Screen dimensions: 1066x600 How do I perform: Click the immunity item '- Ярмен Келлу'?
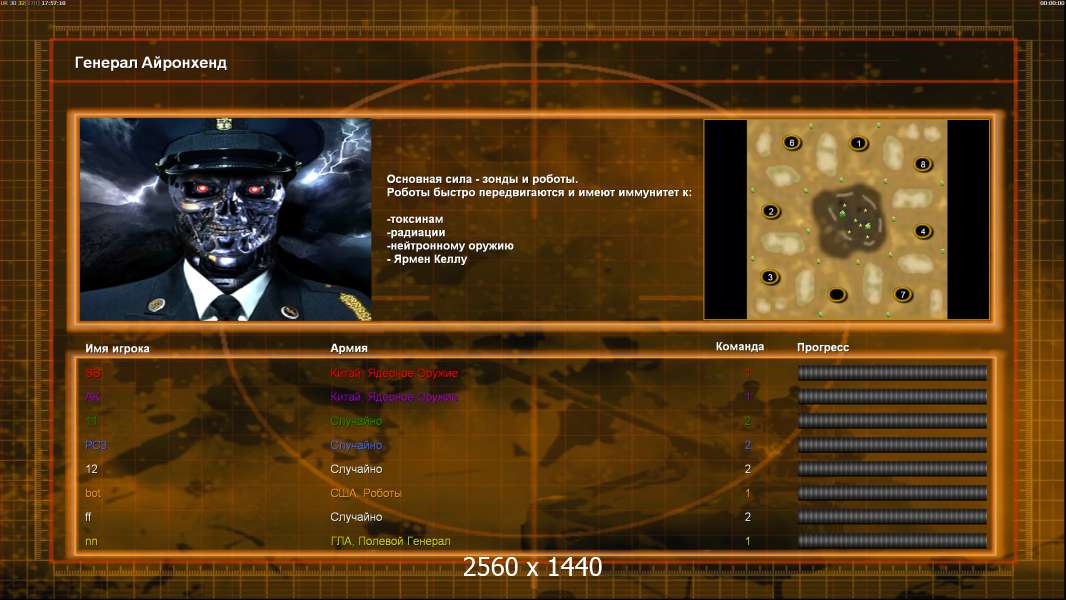click(x=427, y=259)
